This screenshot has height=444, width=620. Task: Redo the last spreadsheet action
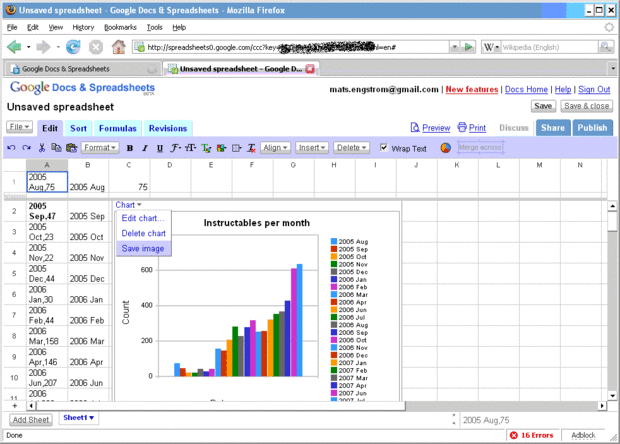click(x=26, y=148)
